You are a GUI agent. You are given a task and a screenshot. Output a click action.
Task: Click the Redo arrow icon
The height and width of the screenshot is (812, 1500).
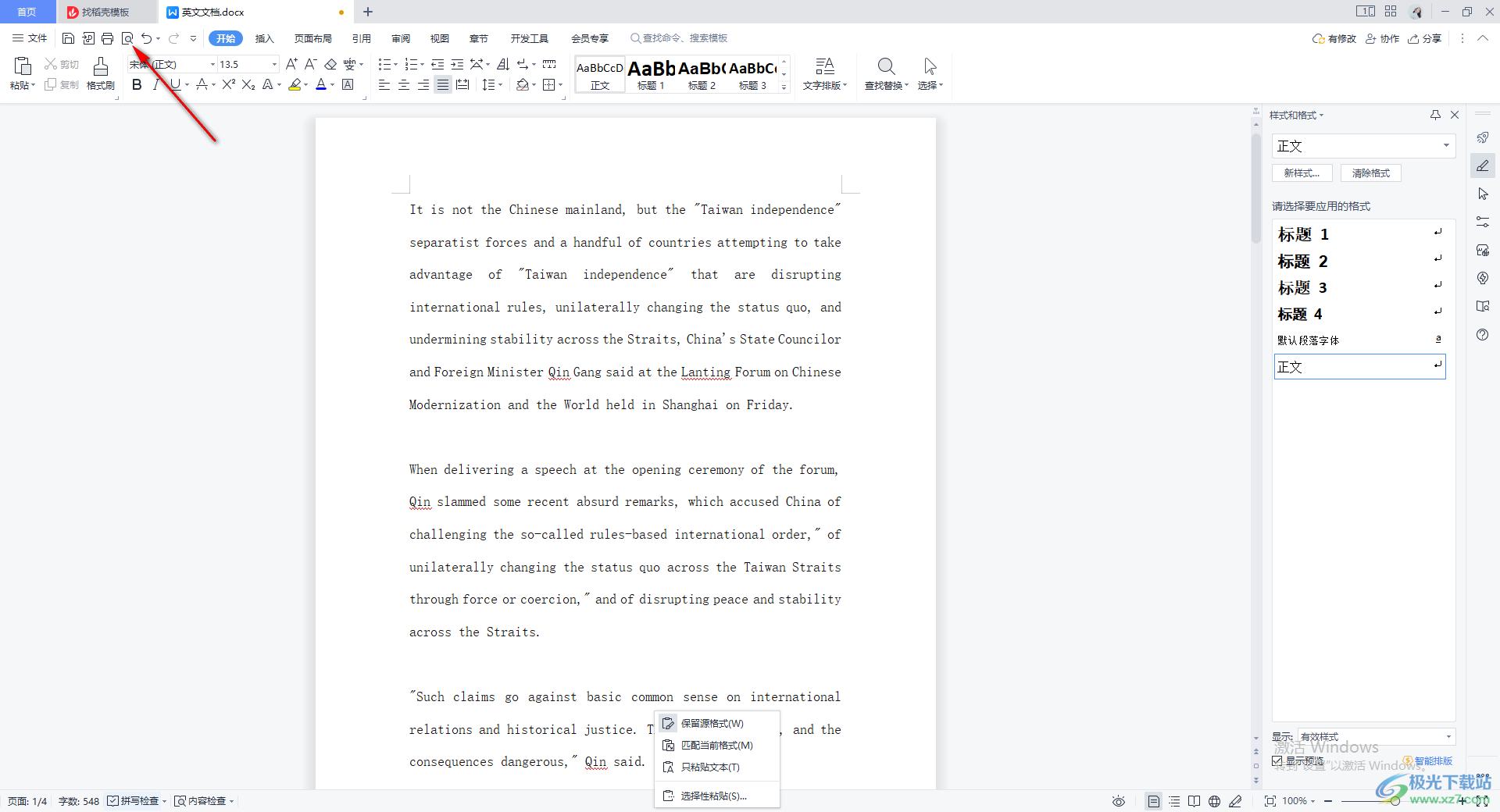(x=173, y=38)
